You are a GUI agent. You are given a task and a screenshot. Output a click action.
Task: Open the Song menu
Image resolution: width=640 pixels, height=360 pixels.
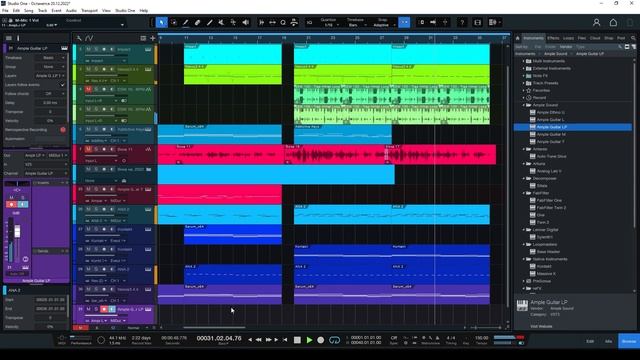click(29, 10)
